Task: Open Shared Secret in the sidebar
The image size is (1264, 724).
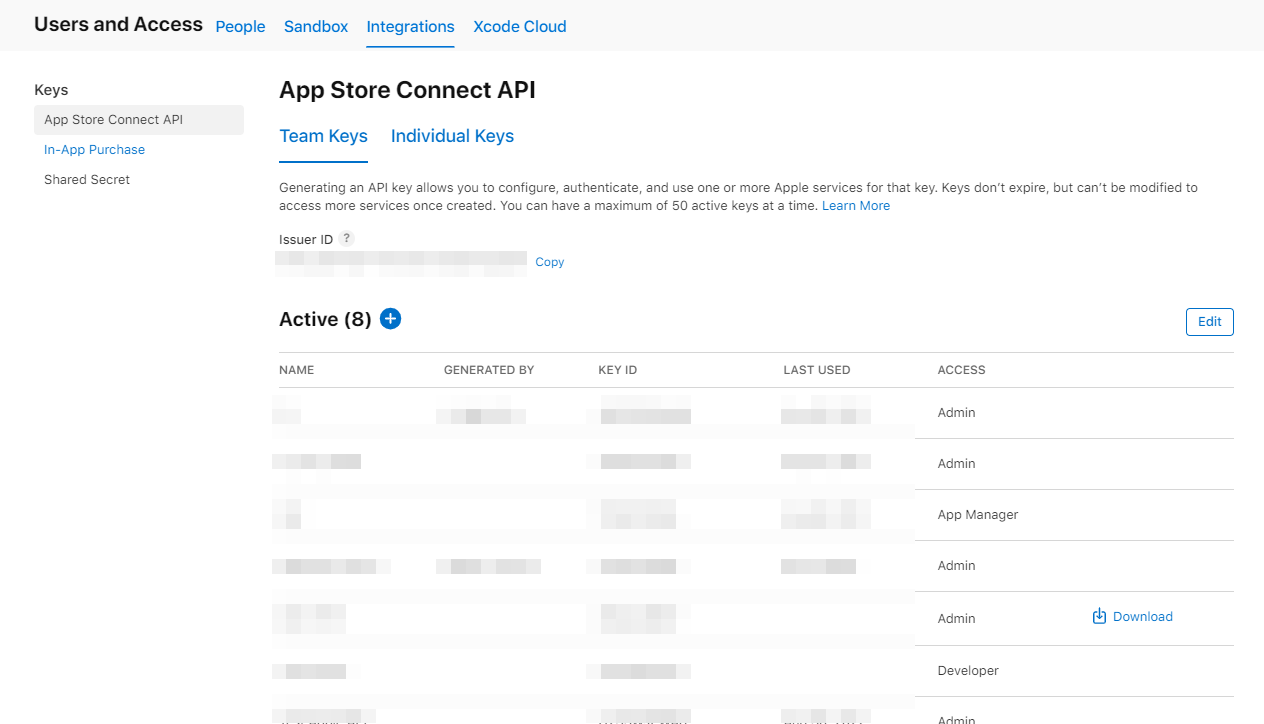Action: 87,180
